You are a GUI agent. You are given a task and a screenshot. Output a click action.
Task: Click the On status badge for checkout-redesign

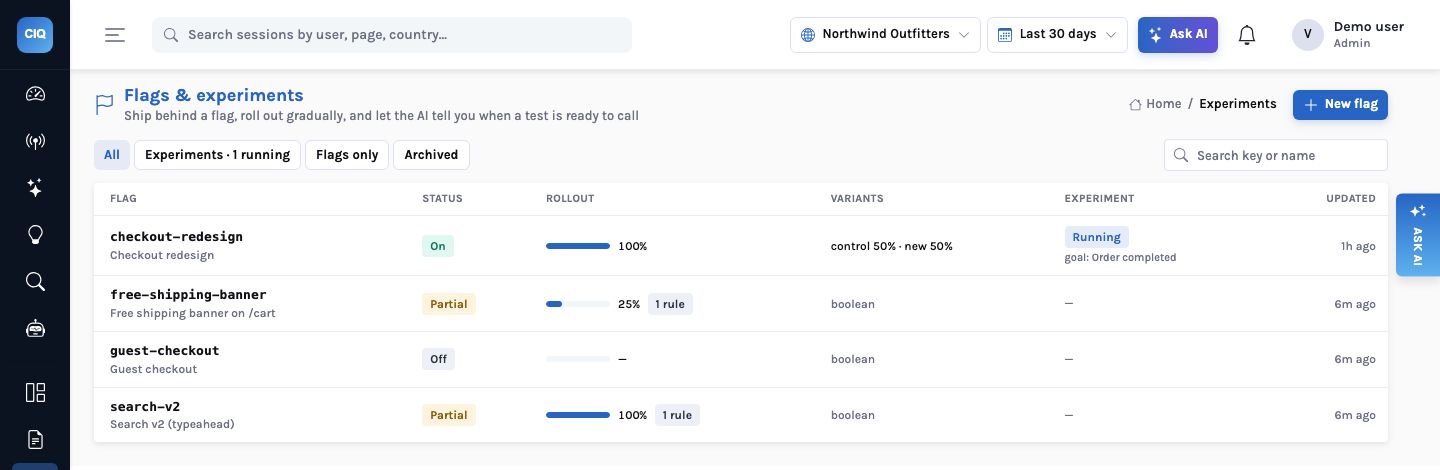[x=438, y=246]
